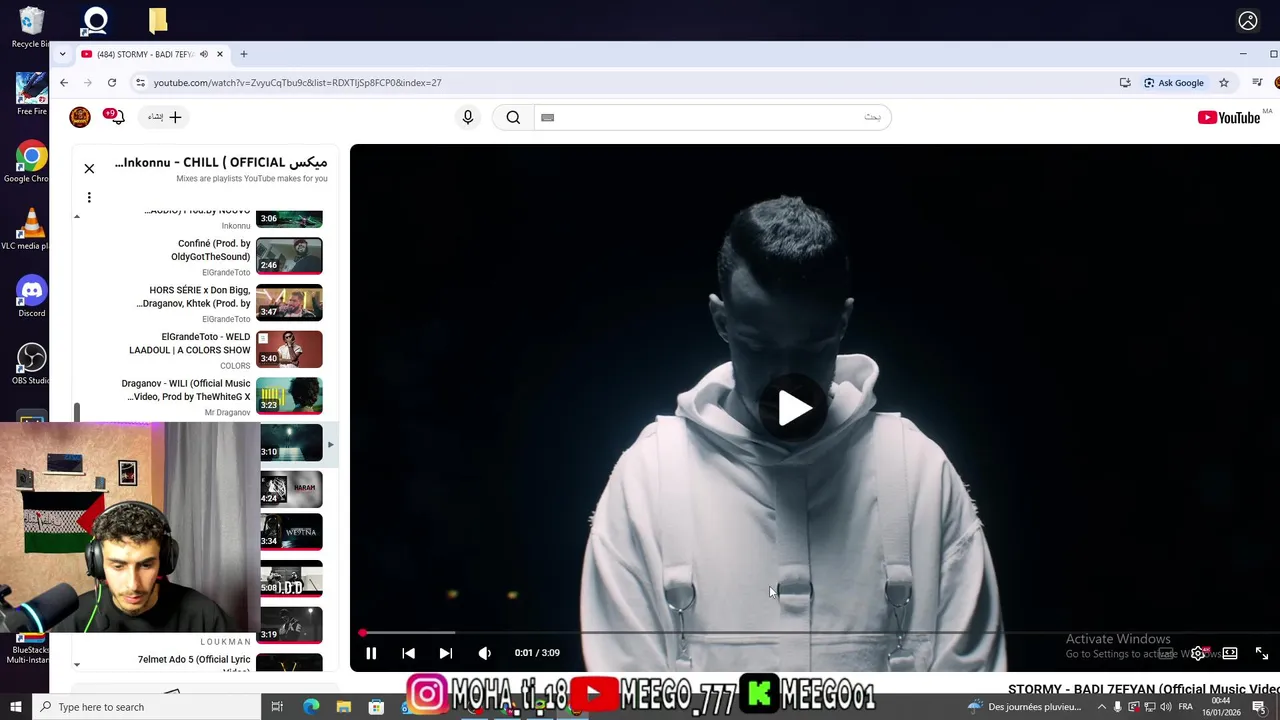This screenshot has width=1280, height=720.
Task: Enter fullscreen video mode
Action: coord(1262,653)
